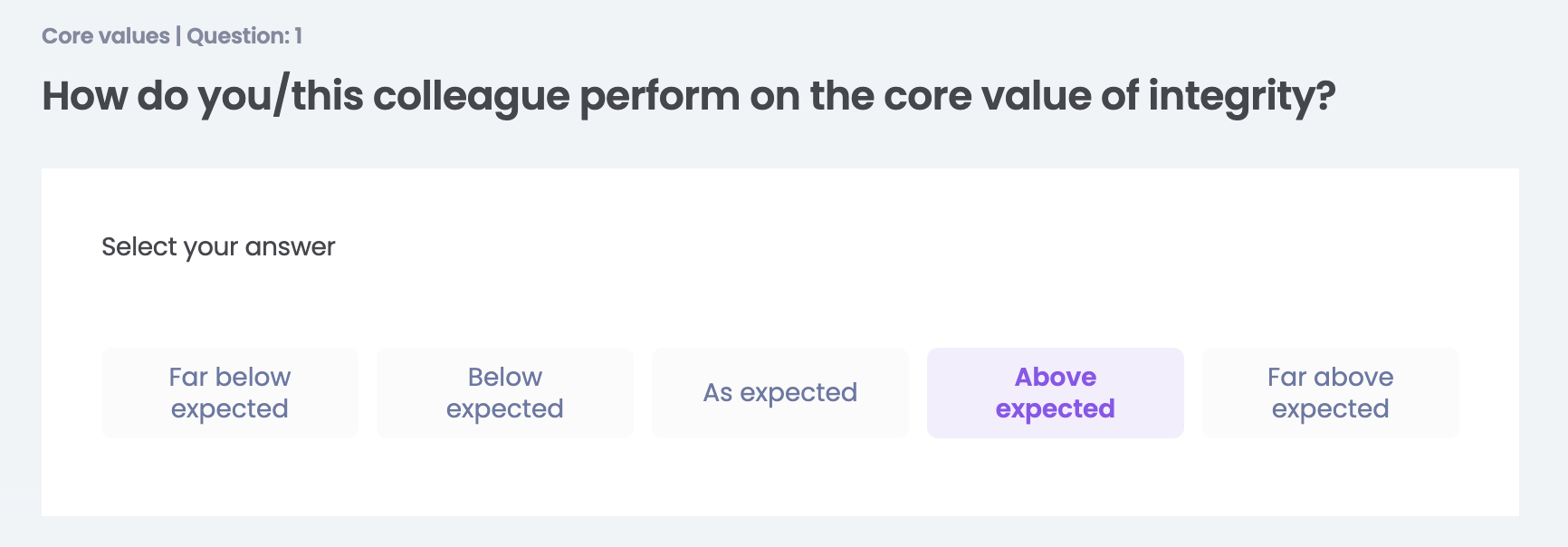This screenshot has width=1568, height=547.
Task: Rate integrity as "Far above expected"
Action: point(1331,393)
